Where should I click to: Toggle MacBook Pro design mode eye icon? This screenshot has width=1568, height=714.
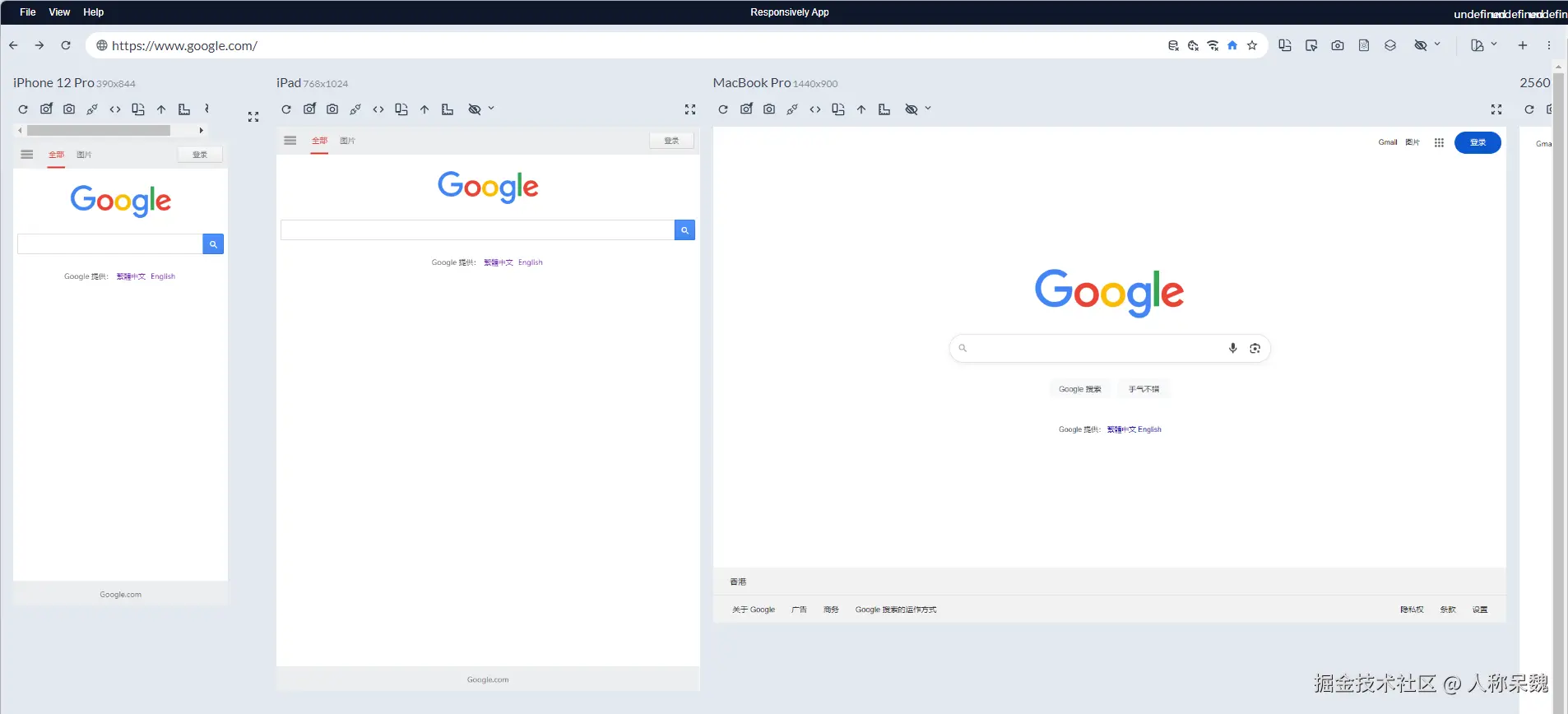(x=912, y=109)
